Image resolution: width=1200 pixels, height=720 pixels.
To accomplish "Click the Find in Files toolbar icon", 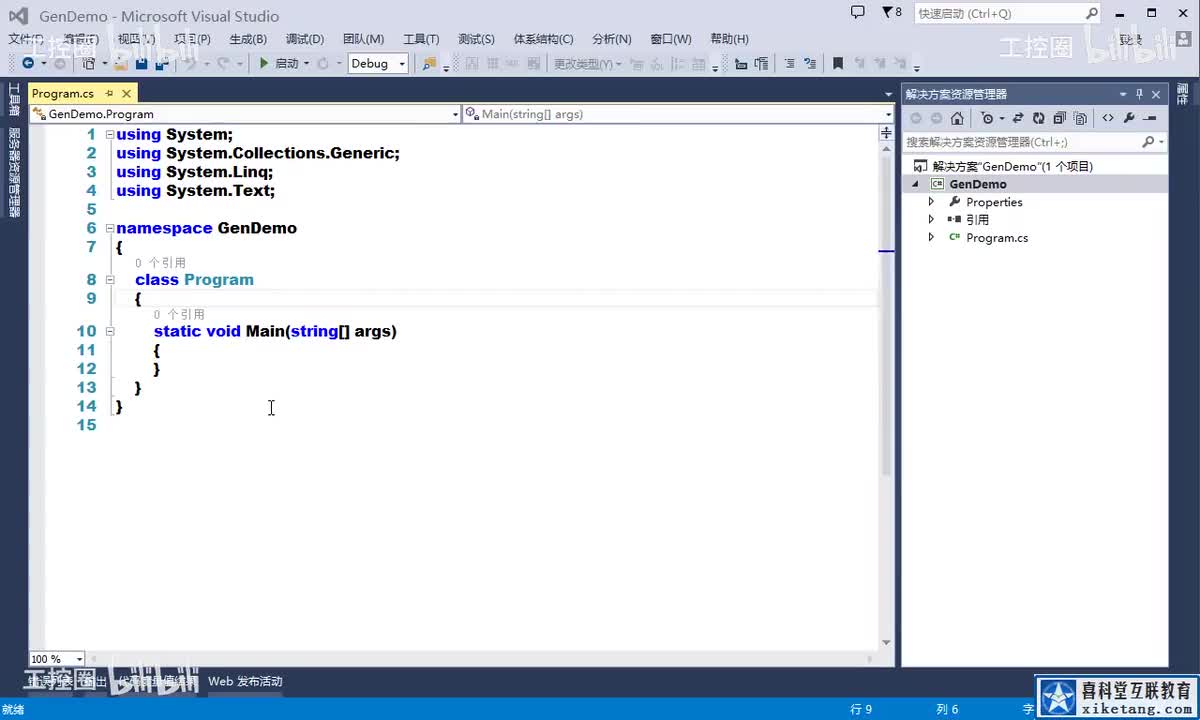I will [x=429, y=63].
